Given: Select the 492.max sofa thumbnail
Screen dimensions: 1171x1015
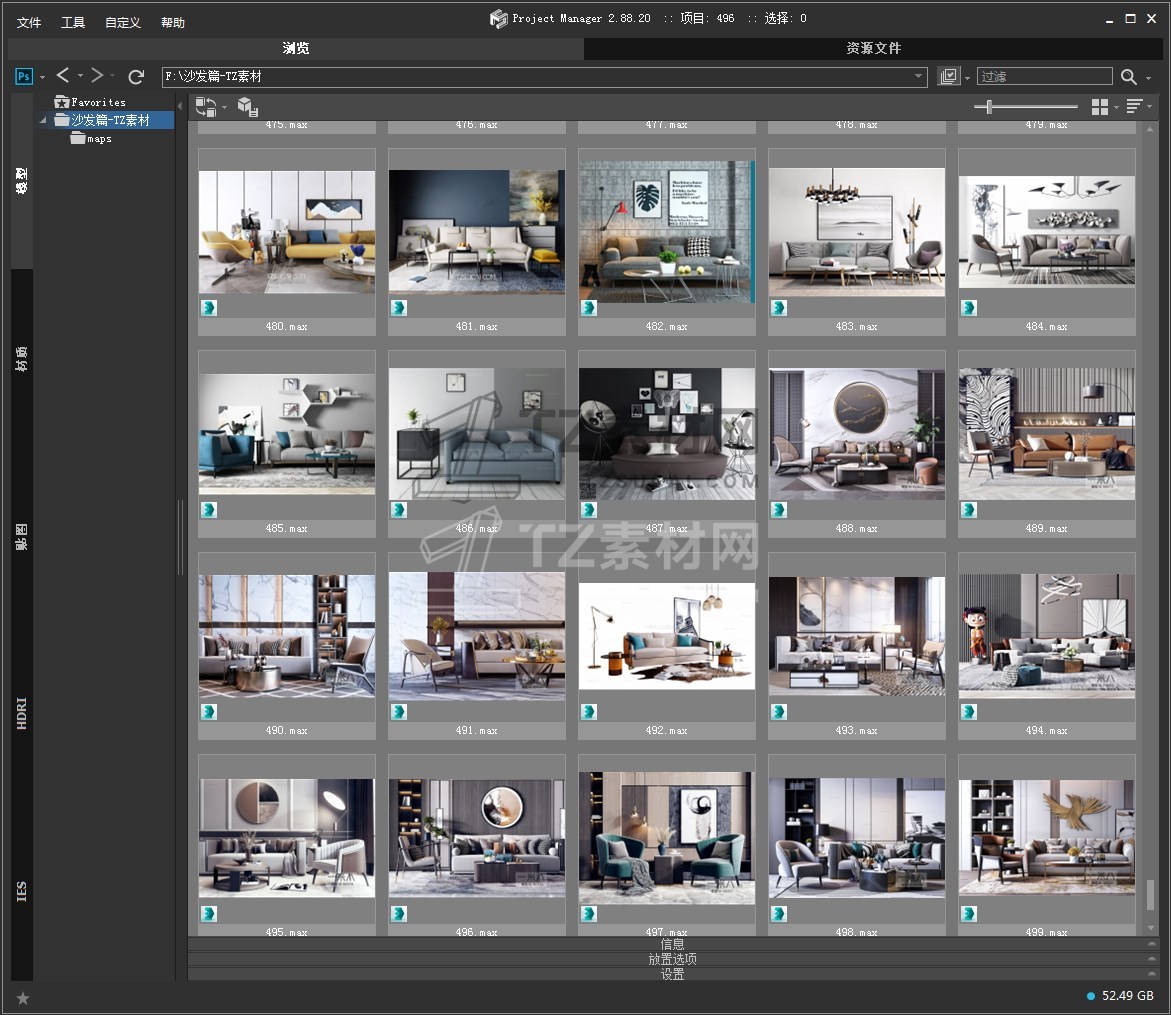Looking at the screenshot, I should pos(666,636).
